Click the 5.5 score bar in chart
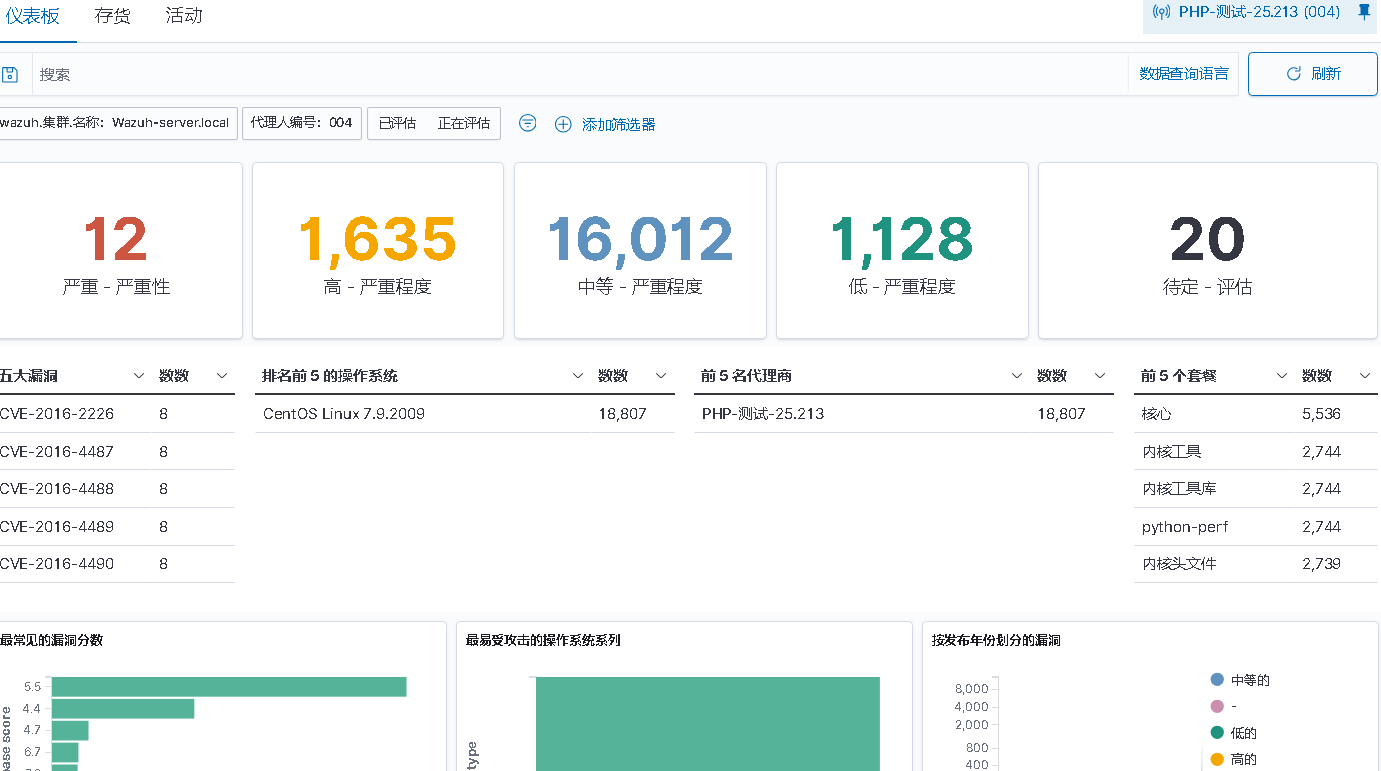The width and height of the screenshot is (1381, 771). point(229,687)
